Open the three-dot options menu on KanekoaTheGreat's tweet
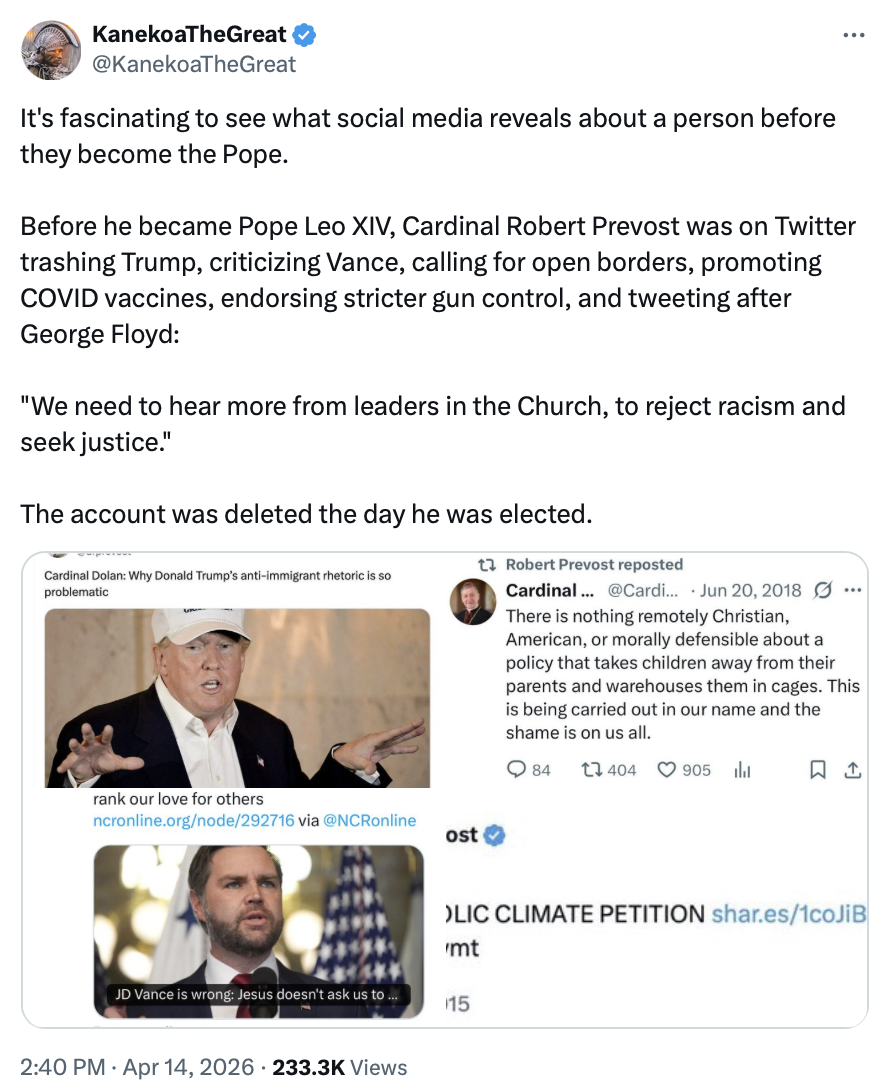 click(x=855, y=34)
